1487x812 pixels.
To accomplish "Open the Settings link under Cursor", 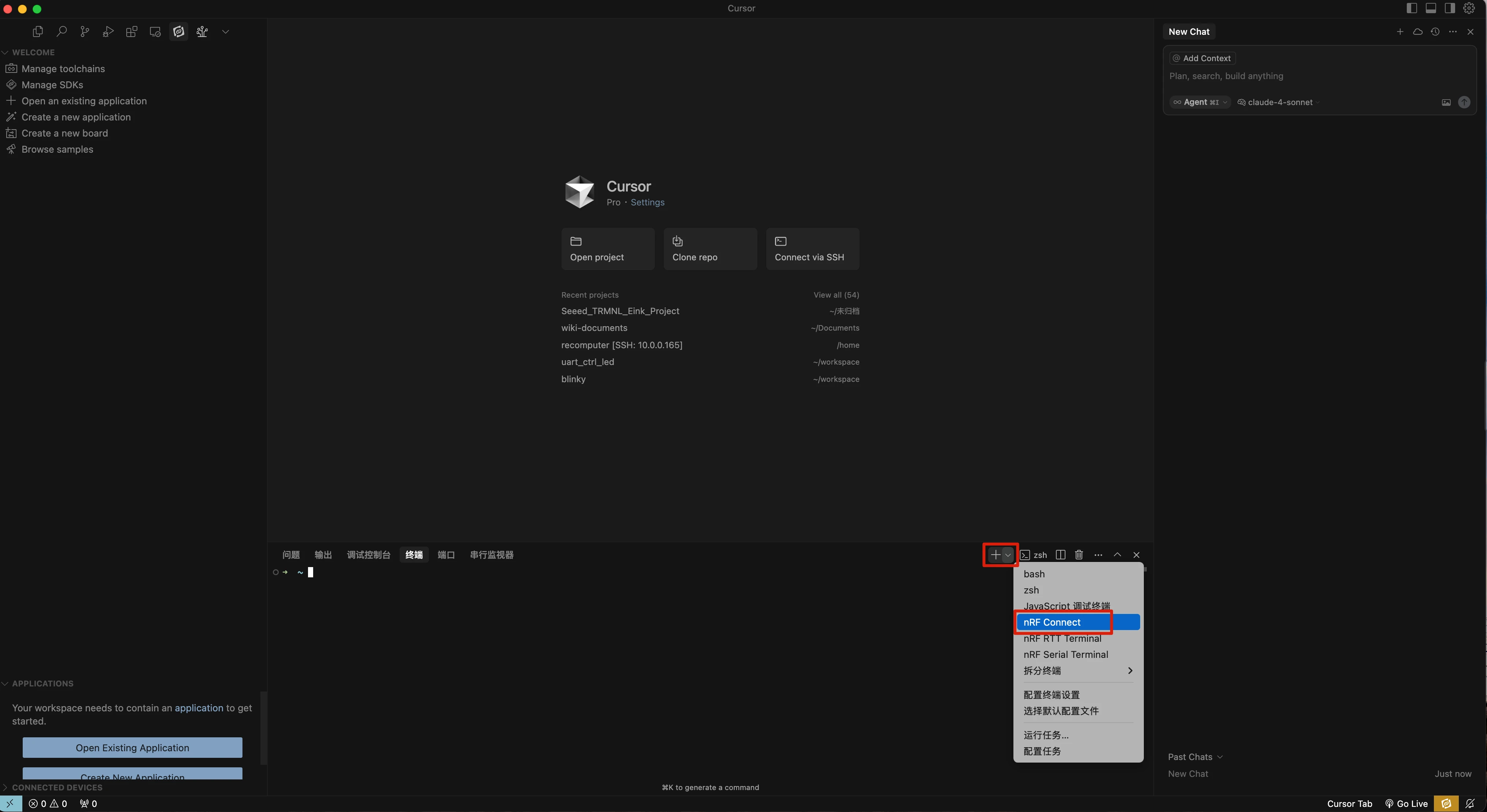I will pyautogui.click(x=647, y=202).
